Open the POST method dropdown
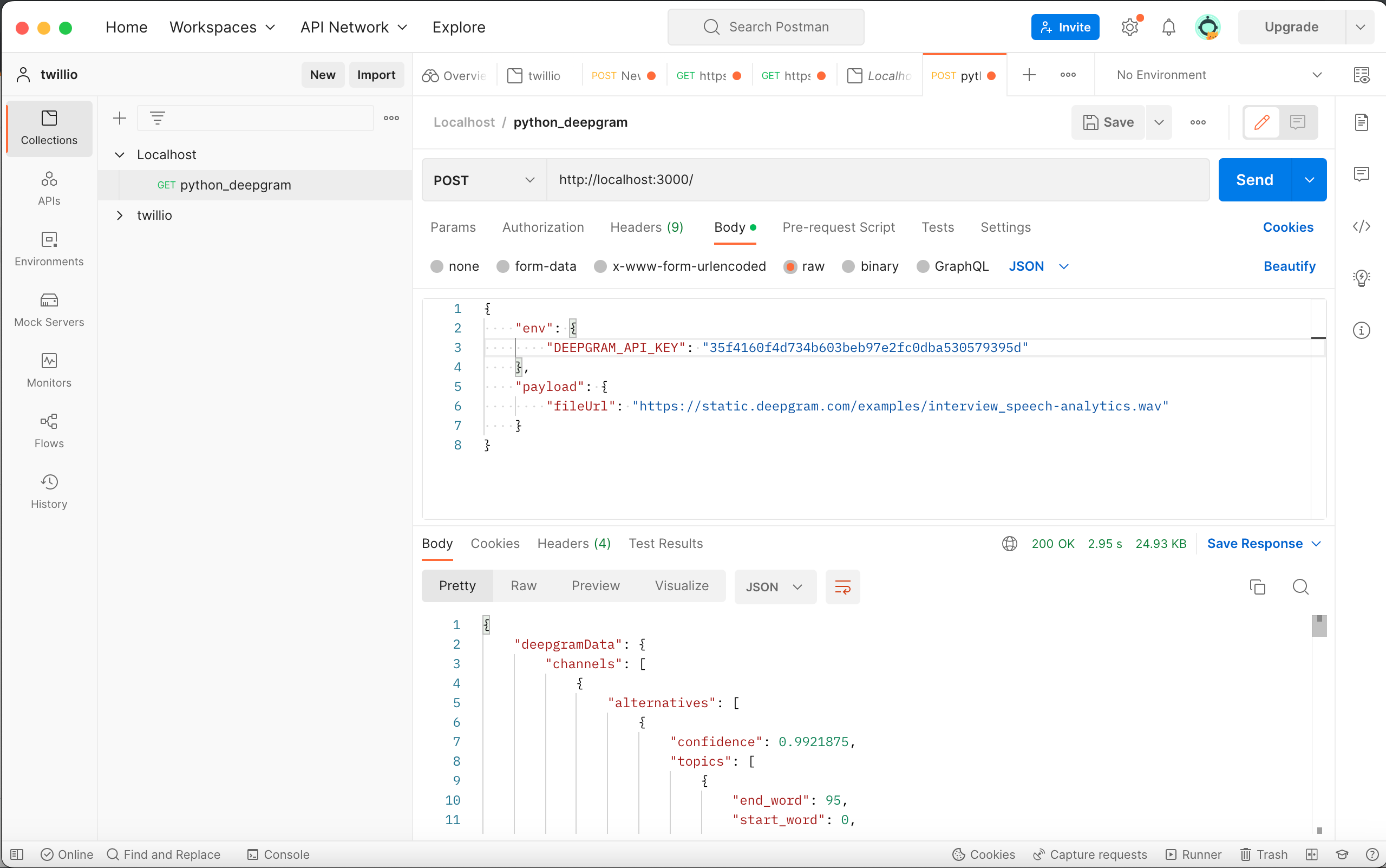 pos(483,180)
